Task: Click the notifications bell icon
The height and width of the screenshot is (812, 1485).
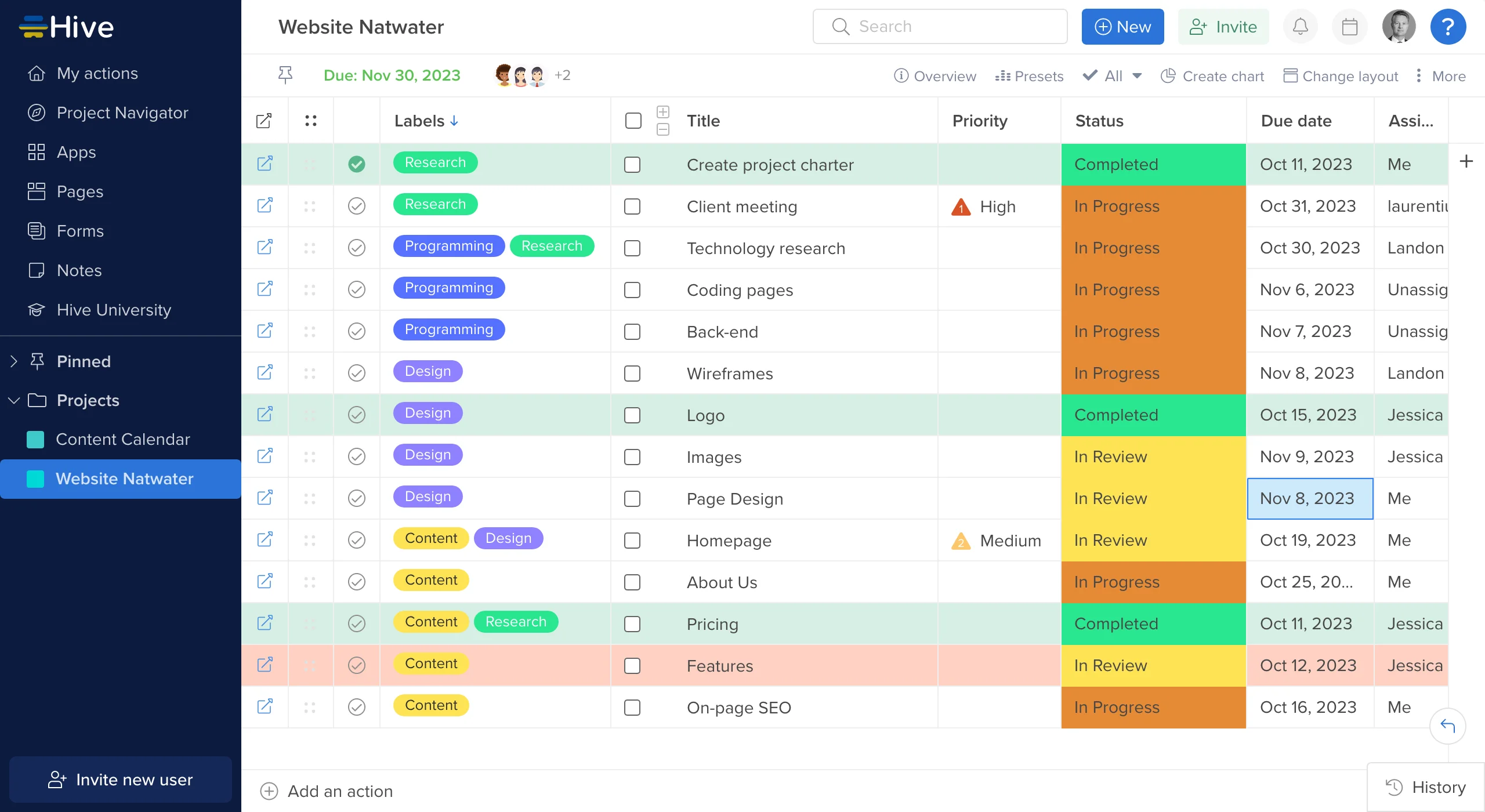Action: pos(1300,27)
